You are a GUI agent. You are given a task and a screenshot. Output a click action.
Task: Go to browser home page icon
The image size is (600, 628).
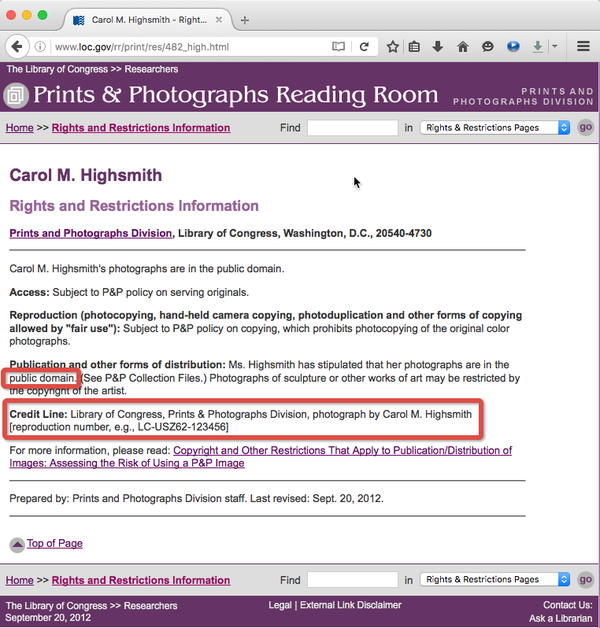click(463, 47)
